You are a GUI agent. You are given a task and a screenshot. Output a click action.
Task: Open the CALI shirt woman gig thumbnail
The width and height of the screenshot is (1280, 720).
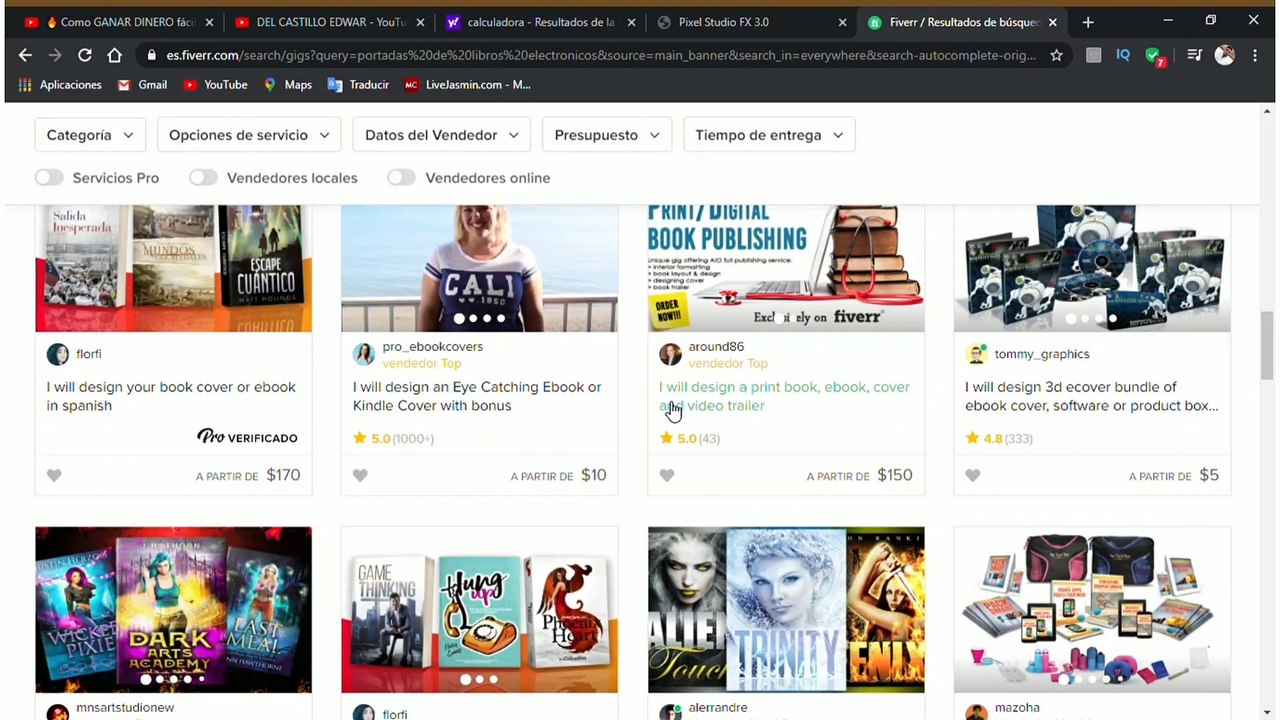point(479,268)
